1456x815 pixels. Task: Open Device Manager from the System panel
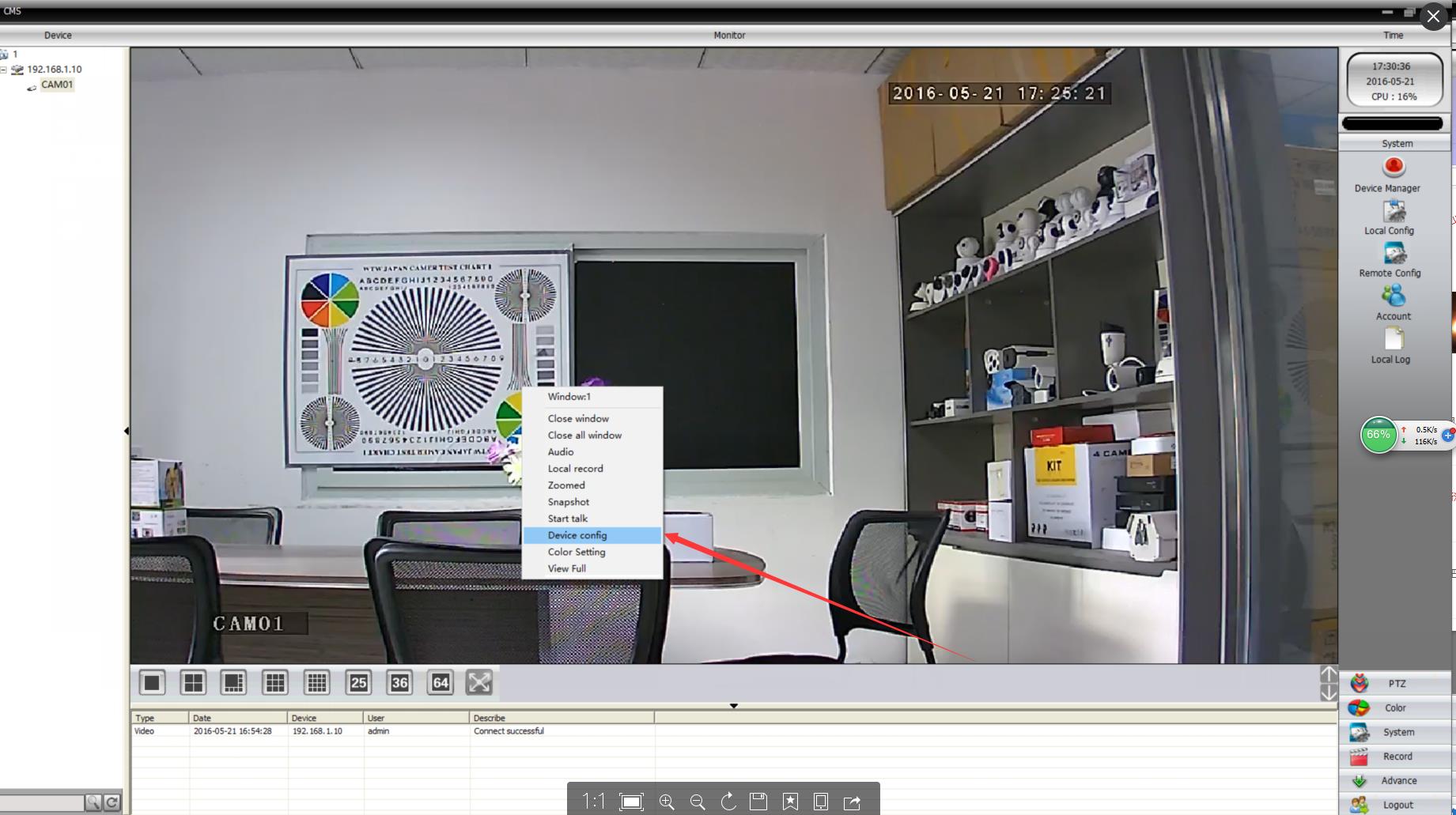coord(1393,168)
